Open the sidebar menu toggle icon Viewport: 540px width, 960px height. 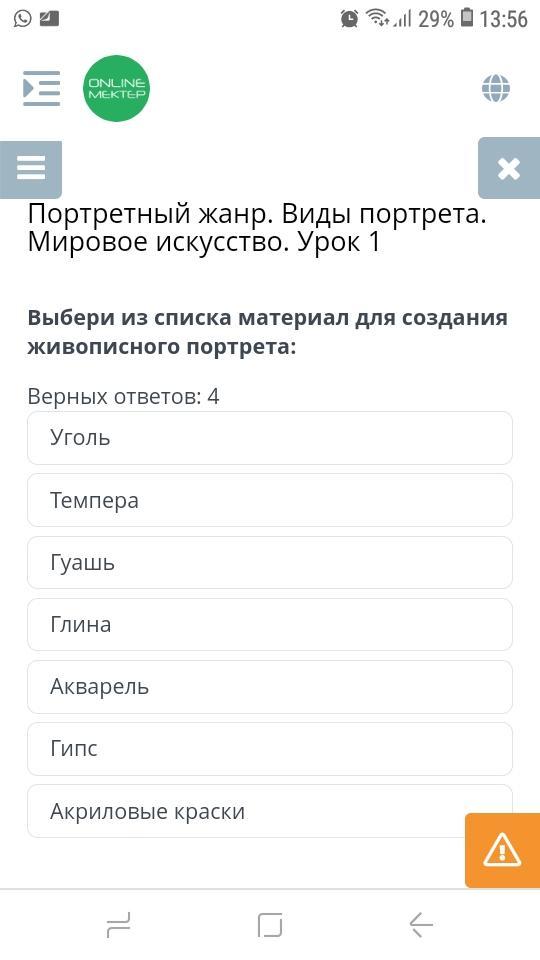pyautogui.click(x=42, y=88)
